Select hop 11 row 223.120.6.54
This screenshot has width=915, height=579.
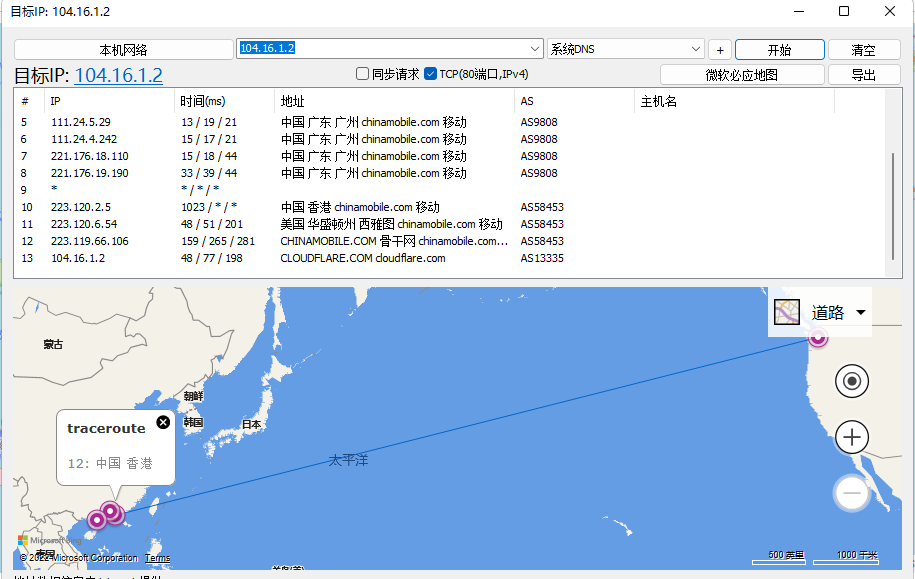449,224
